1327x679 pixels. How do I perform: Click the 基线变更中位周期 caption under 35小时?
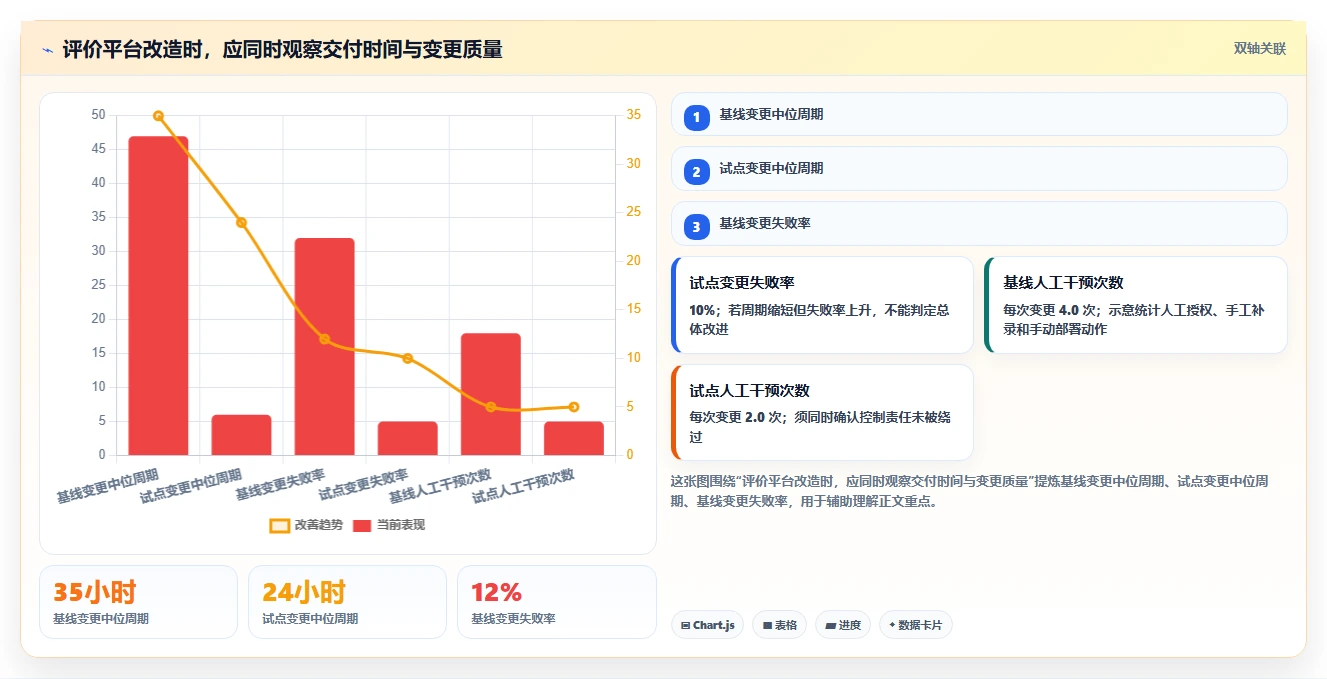click(x=101, y=619)
